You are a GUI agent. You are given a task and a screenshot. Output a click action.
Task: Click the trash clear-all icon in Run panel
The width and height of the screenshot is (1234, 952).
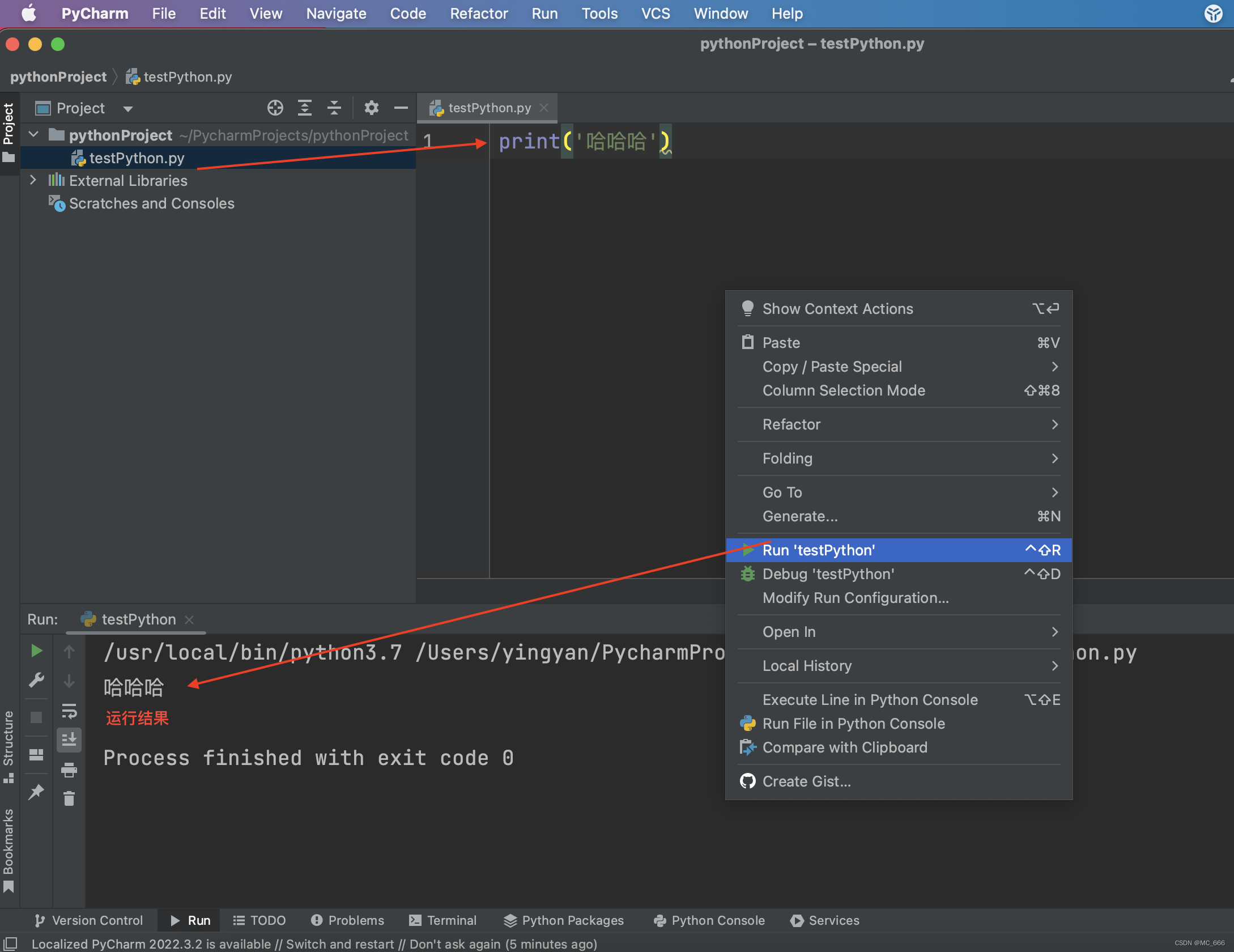click(x=69, y=798)
